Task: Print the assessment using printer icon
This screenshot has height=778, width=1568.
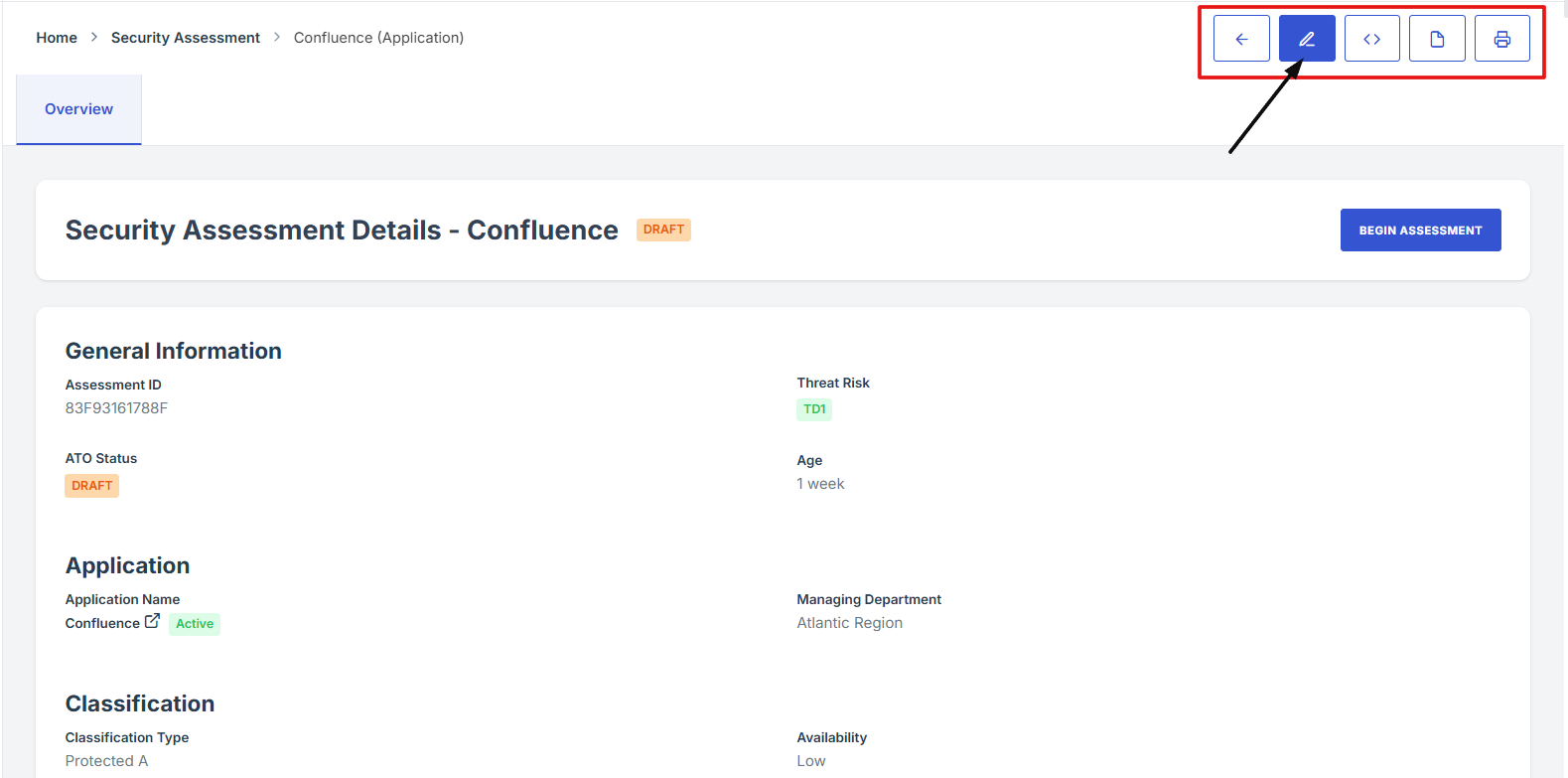Action: pos(1501,39)
